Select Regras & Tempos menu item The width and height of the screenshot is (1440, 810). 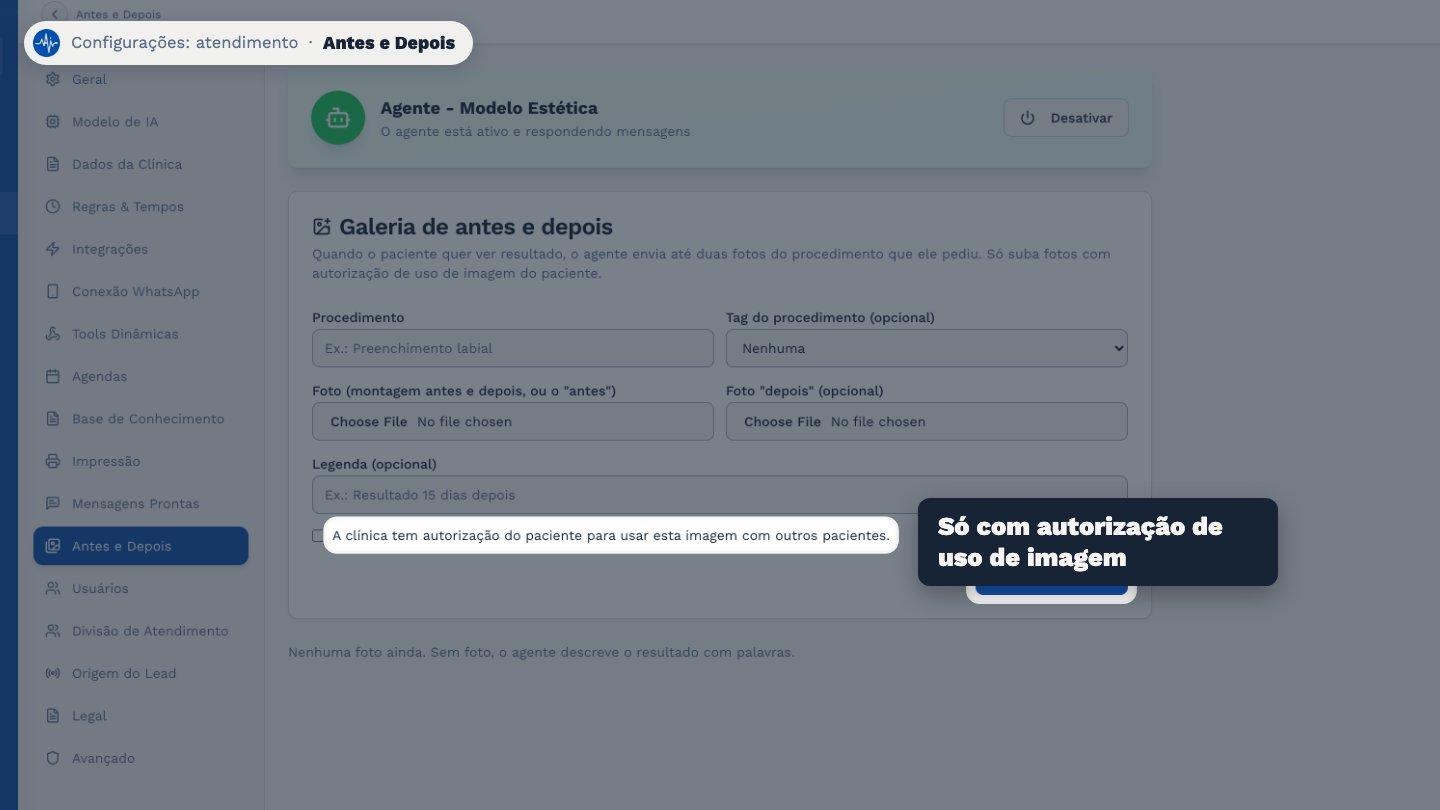(141, 207)
